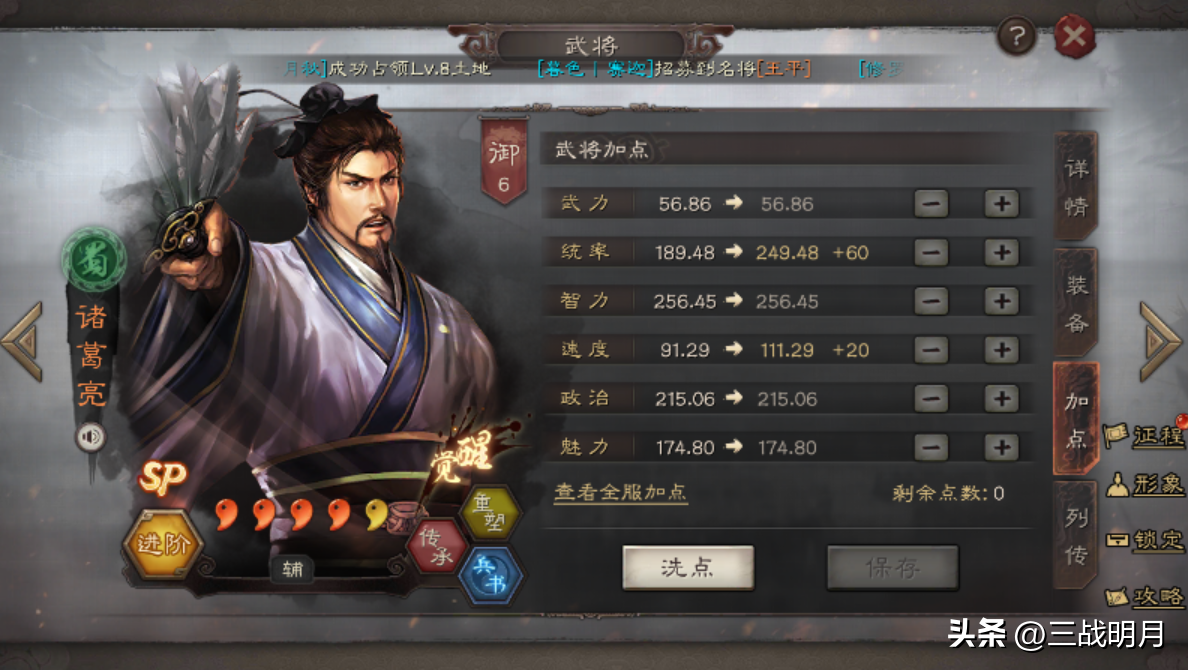Switch to the 装备 tab
1188x670 pixels.
pos(1076,302)
